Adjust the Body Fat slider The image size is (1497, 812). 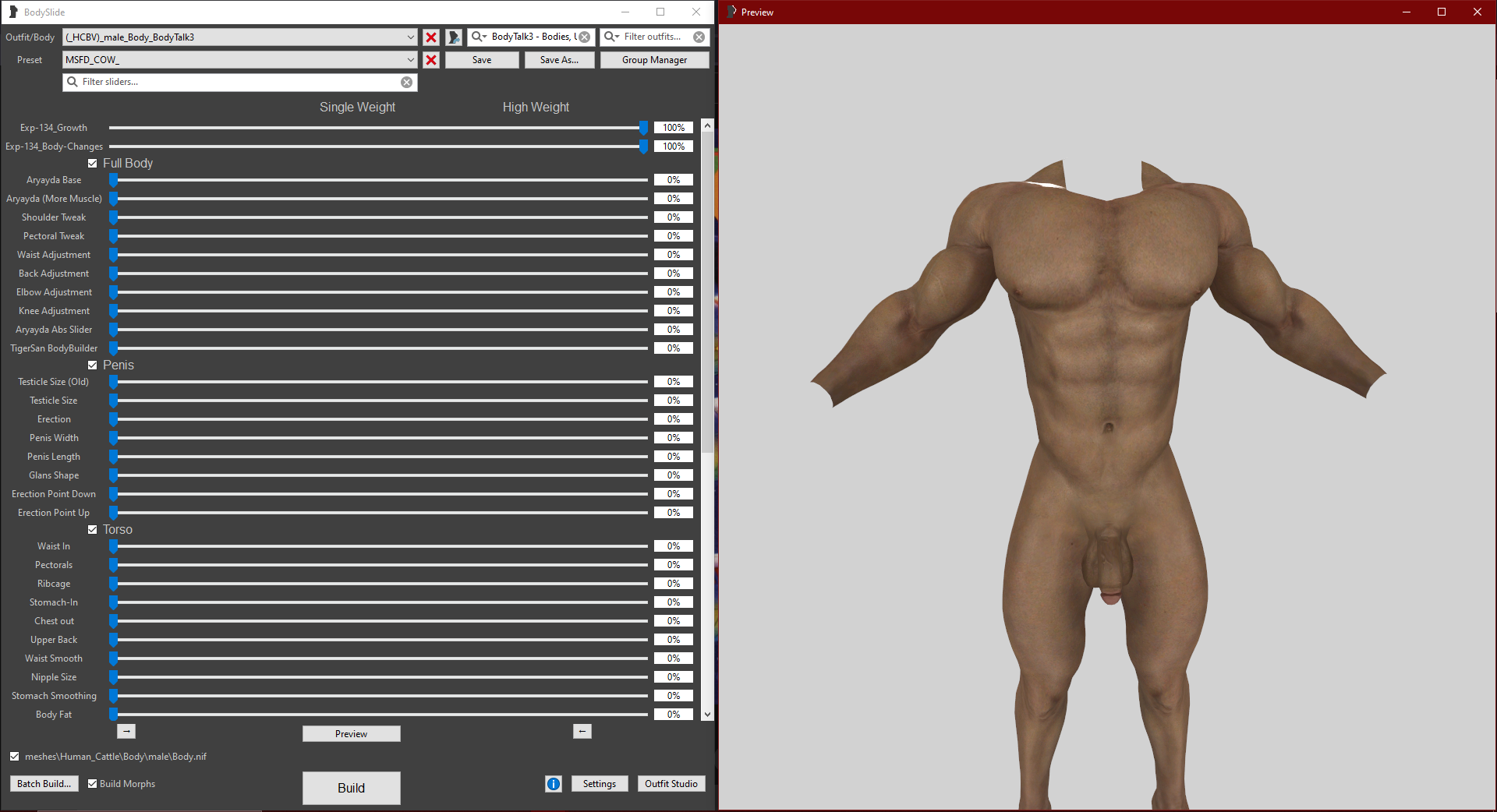tap(378, 715)
